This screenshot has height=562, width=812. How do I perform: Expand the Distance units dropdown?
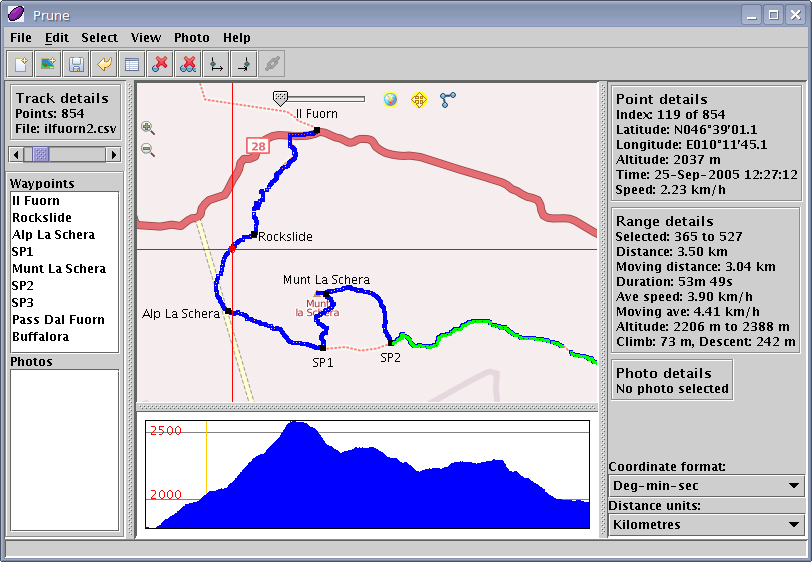[706, 525]
